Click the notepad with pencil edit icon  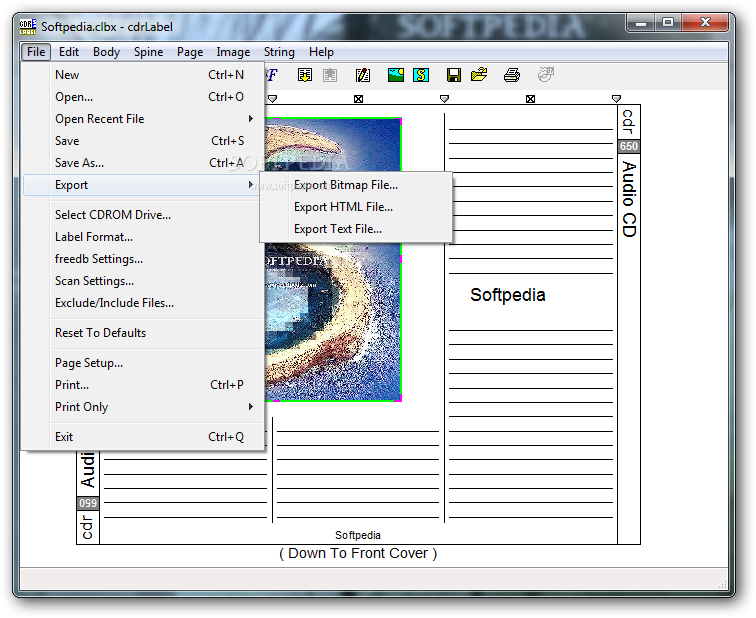coord(363,75)
